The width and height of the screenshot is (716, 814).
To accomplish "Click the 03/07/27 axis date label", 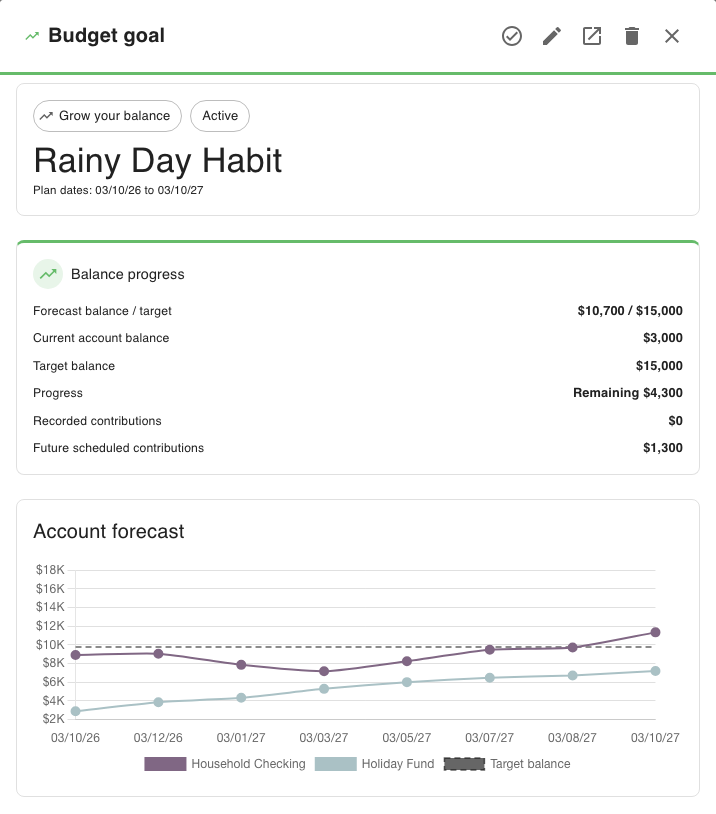I will [x=489, y=738].
